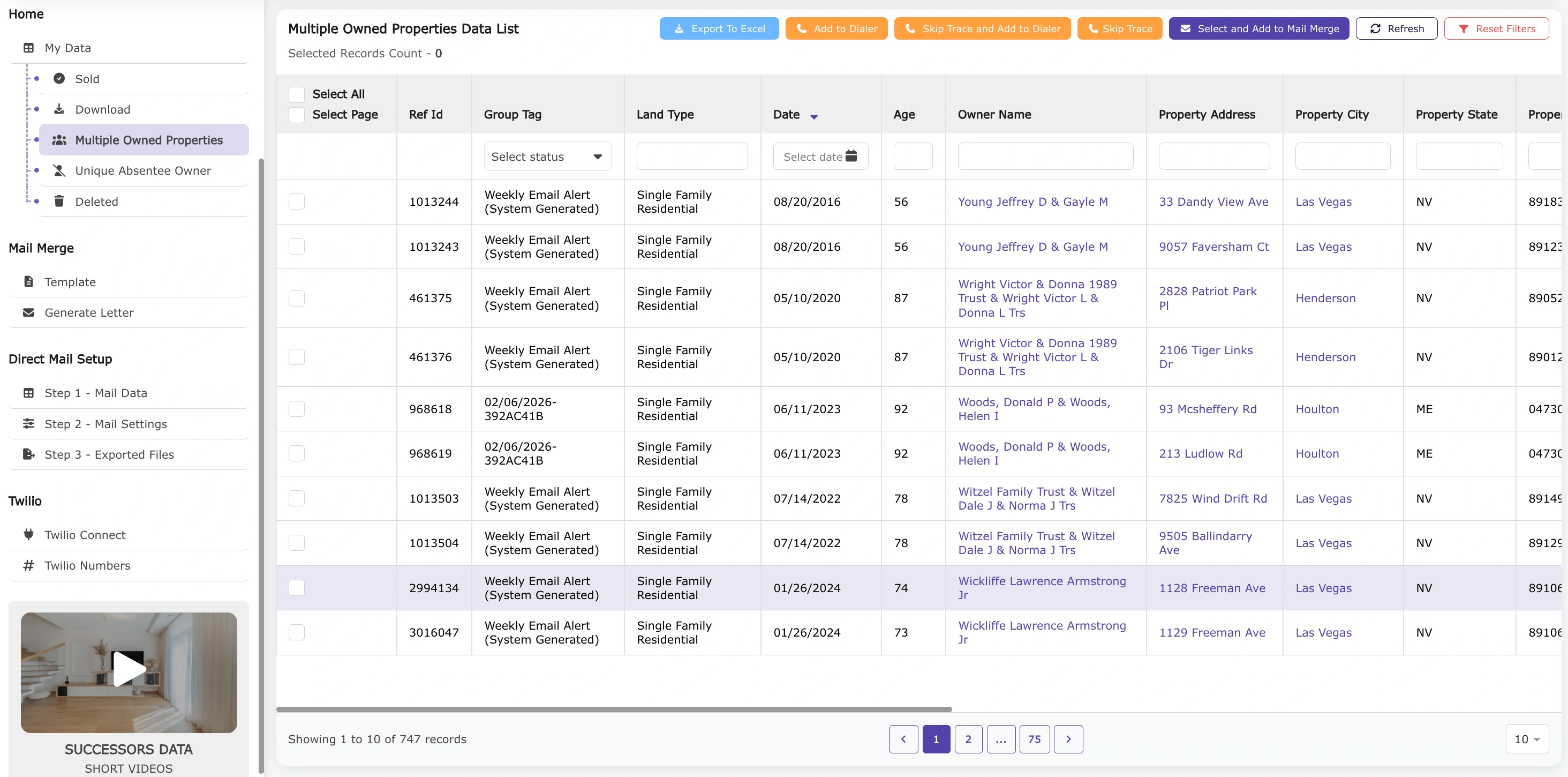Viewport: 1568px width, 777px height.
Task: Go to page 75 in pagination
Action: [x=1034, y=738]
